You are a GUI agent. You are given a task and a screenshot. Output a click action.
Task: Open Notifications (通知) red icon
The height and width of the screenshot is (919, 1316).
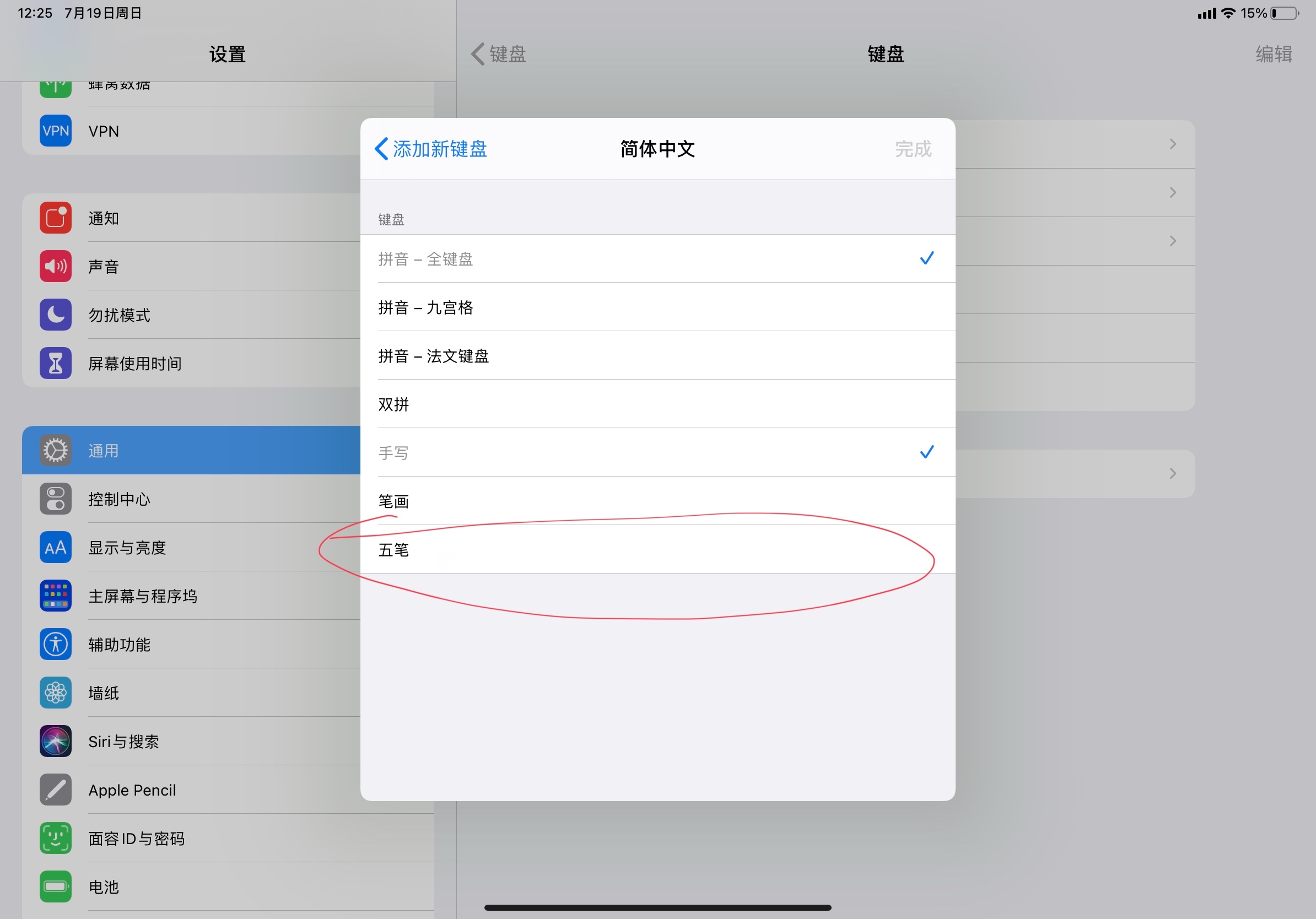point(56,218)
